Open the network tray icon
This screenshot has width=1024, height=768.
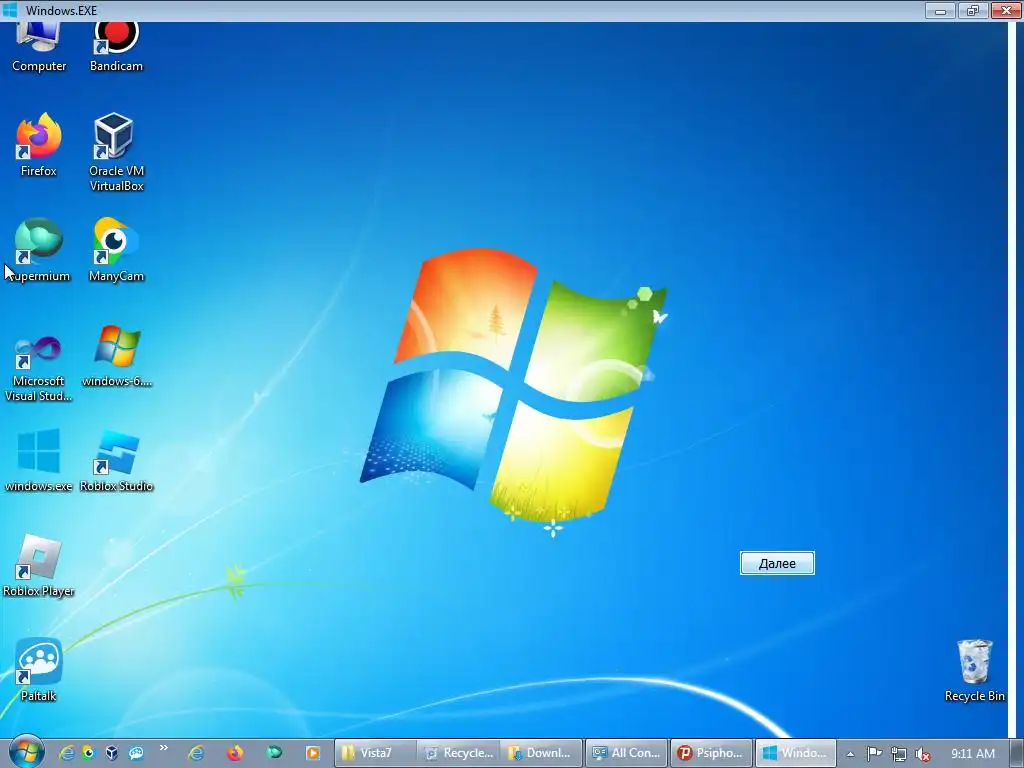(899, 754)
